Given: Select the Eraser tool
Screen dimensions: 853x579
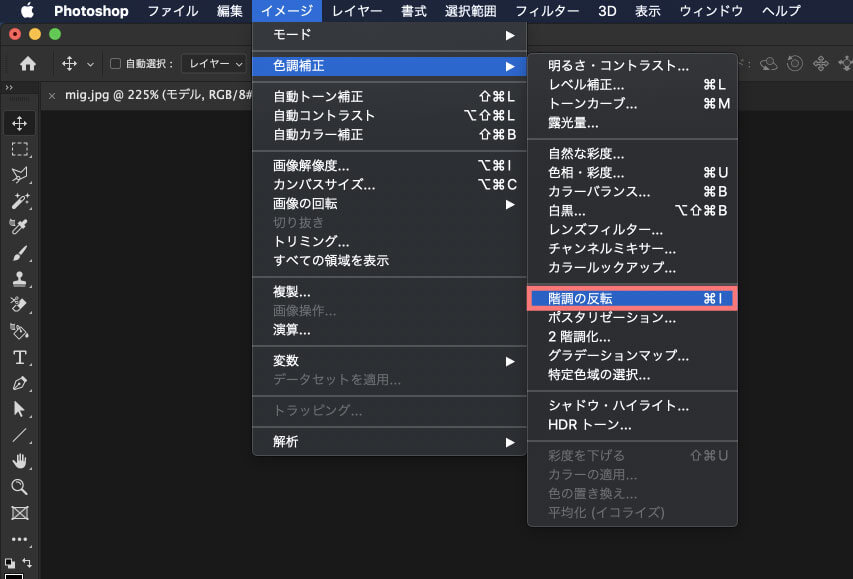Looking at the screenshot, I should click(x=20, y=305).
